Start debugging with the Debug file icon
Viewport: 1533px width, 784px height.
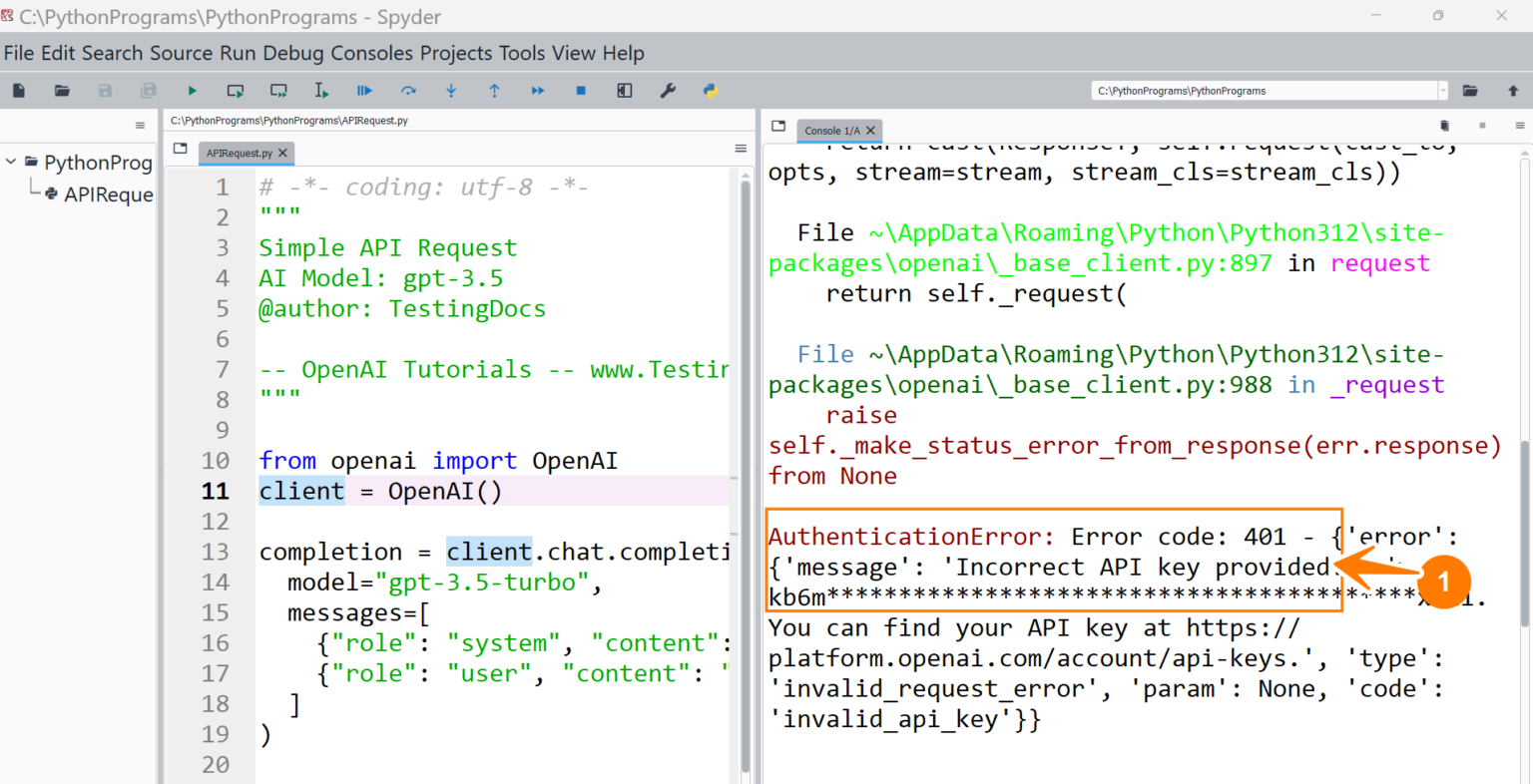(x=364, y=91)
